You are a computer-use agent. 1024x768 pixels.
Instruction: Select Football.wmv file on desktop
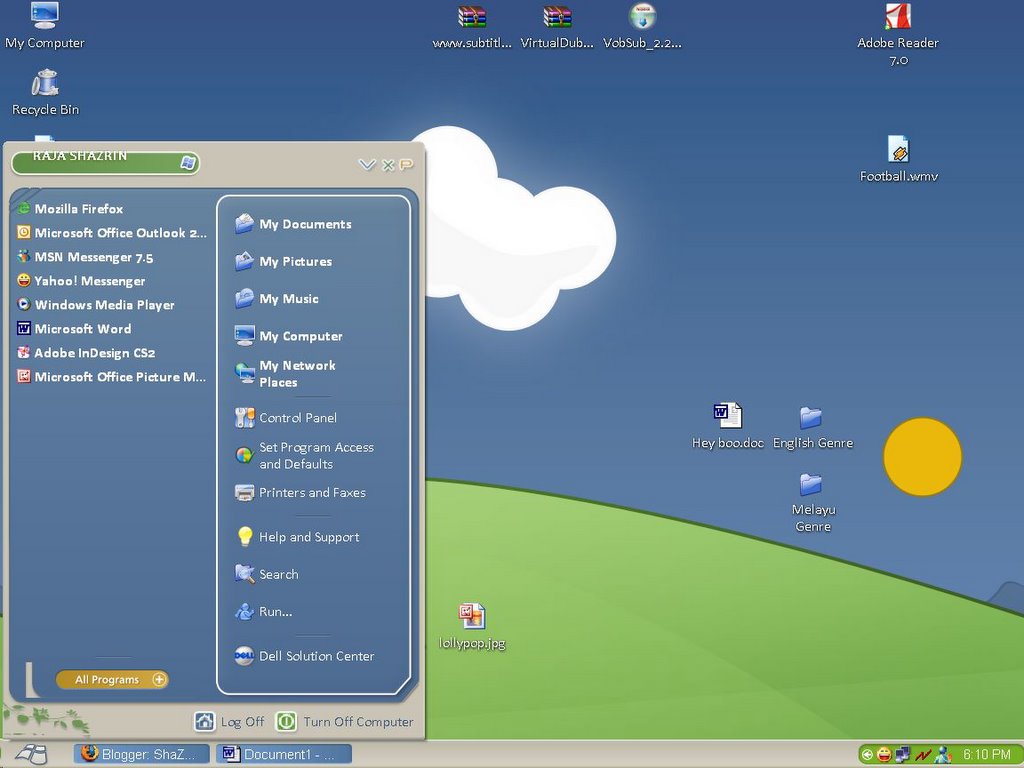pos(899,159)
